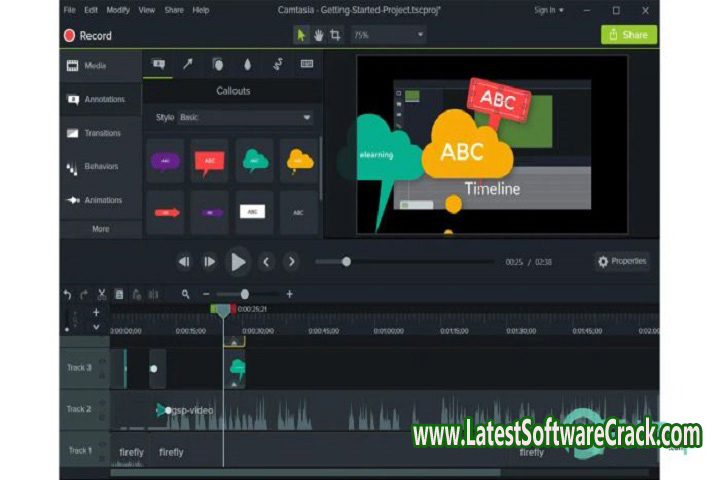Select the pointer Edit mode tool
Viewport: 720px width, 480px height.
[x=301, y=35]
